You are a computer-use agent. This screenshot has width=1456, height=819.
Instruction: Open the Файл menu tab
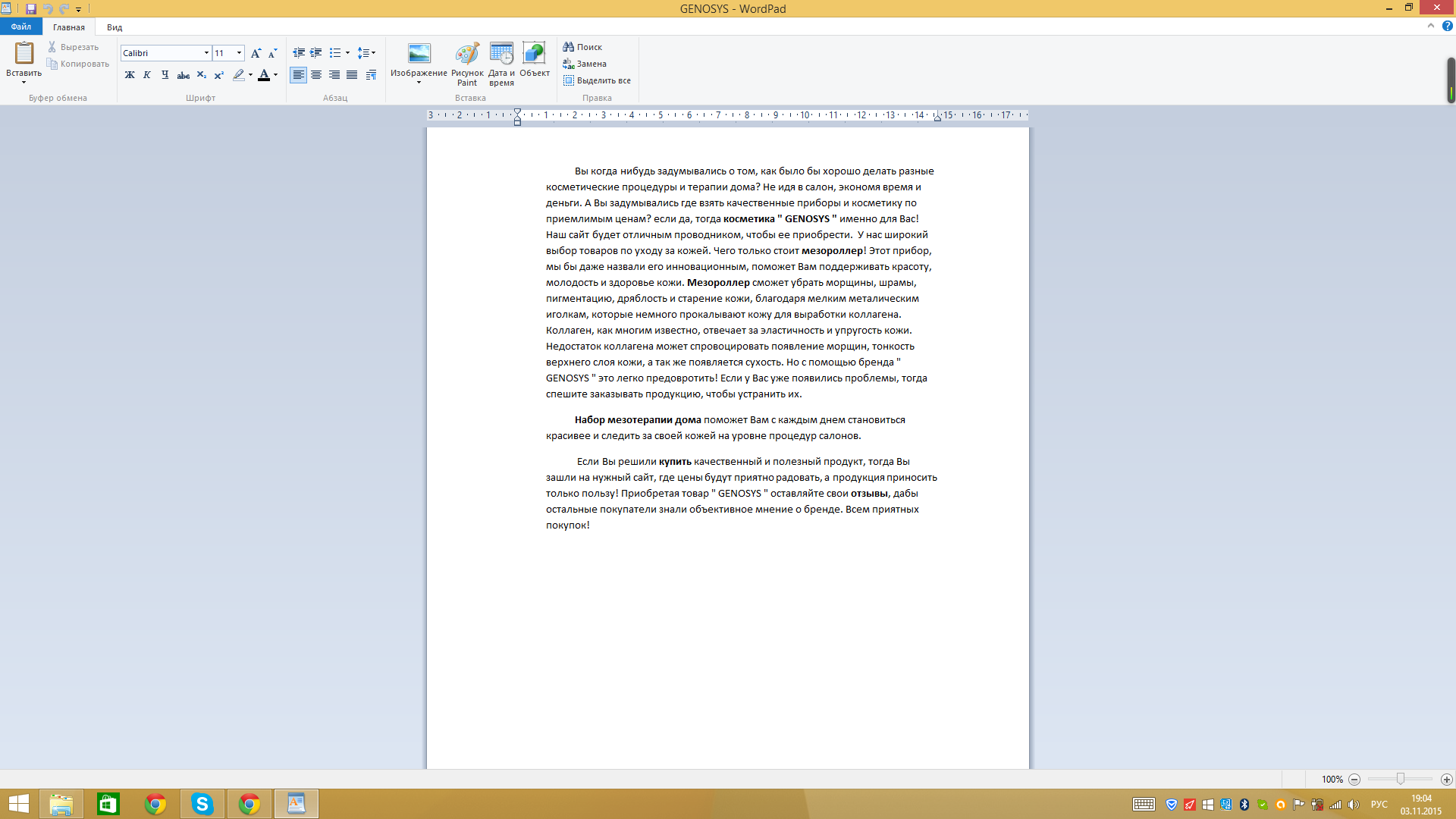point(21,27)
